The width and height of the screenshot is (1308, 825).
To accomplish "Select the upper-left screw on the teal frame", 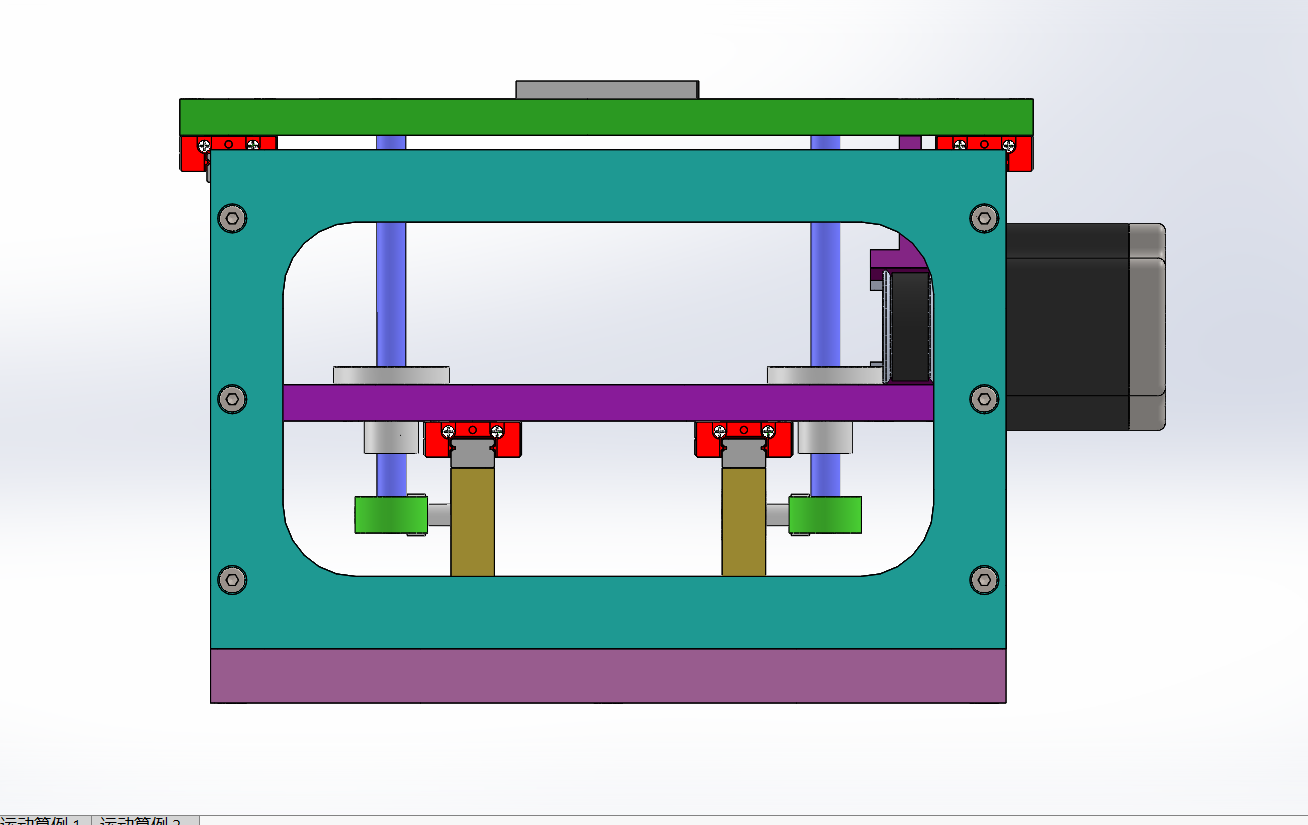I will click(232, 218).
